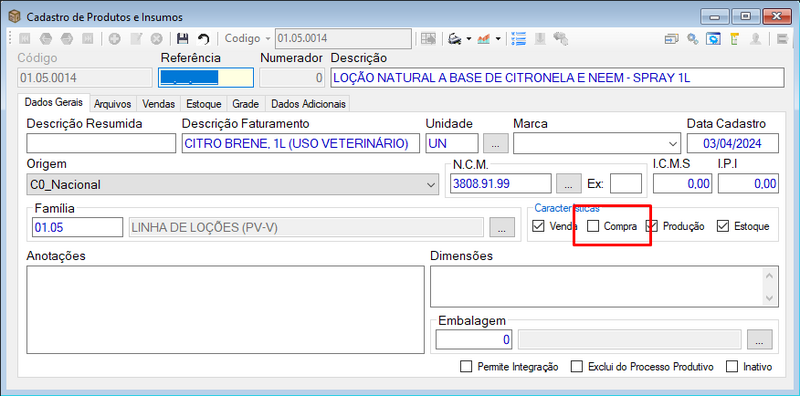Click the grayed download arrow icon
Viewport: 800px width, 396px height.
point(540,39)
